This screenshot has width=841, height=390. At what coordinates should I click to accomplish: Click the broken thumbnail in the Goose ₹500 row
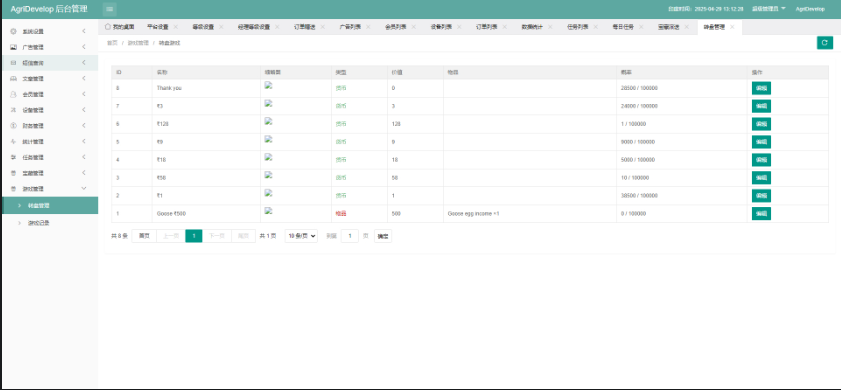coord(269,210)
